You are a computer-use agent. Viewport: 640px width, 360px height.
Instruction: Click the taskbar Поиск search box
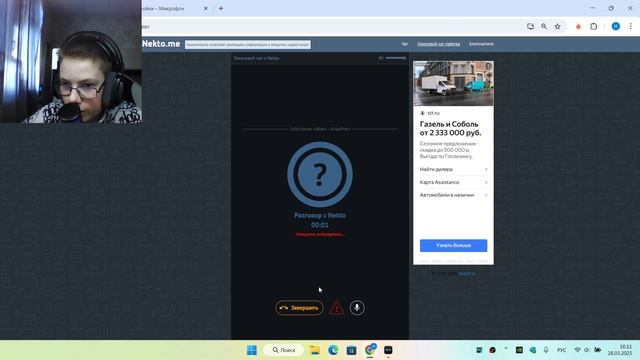click(284, 350)
